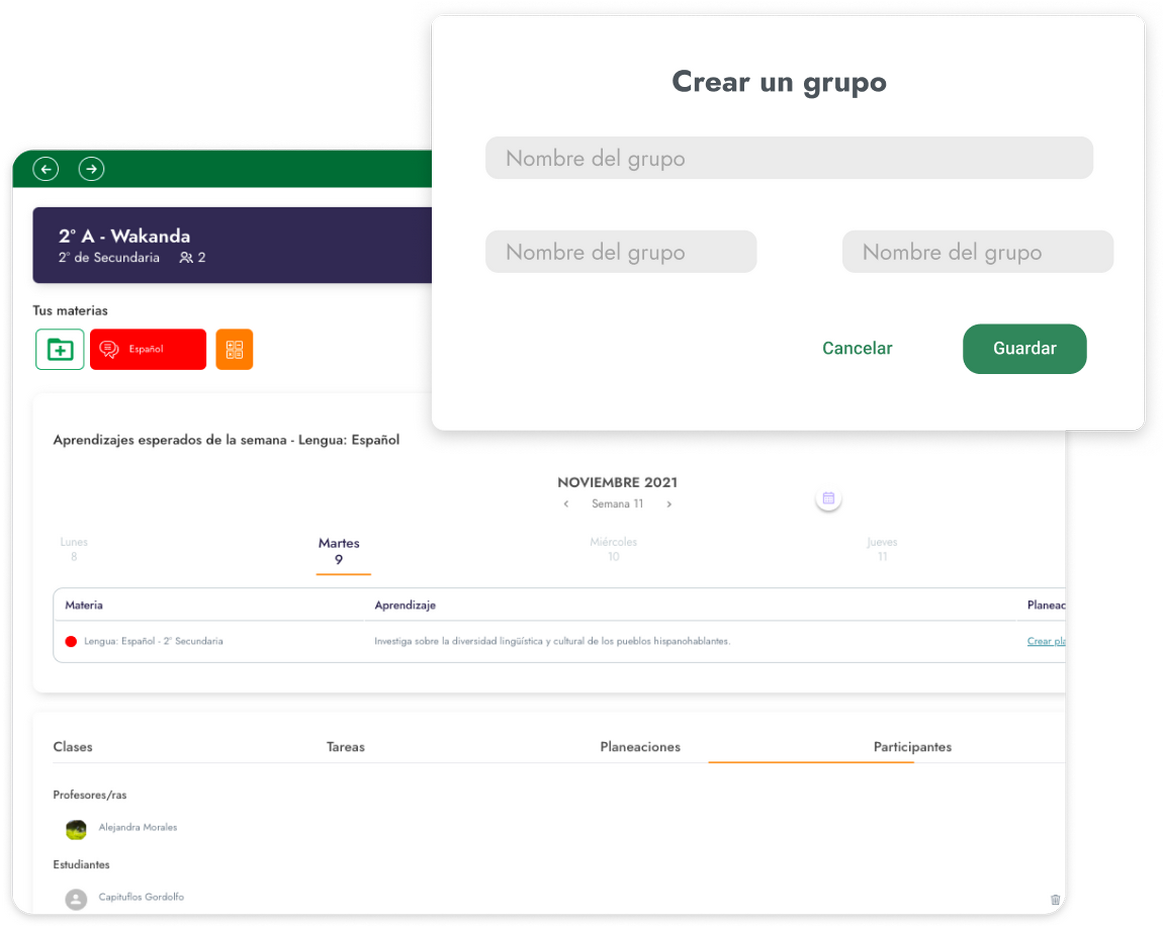This screenshot has height=926, width=1163.
Task: Click Alejandra Morales profile avatar
Action: (x=76, y=829)
